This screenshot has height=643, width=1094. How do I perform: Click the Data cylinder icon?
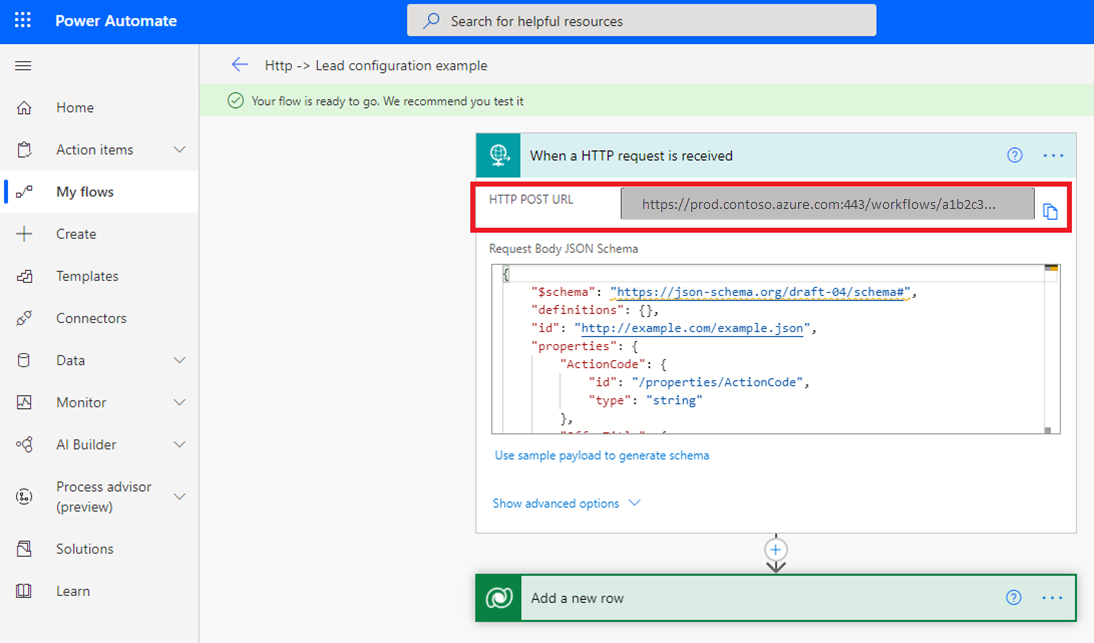pos(24,360)
